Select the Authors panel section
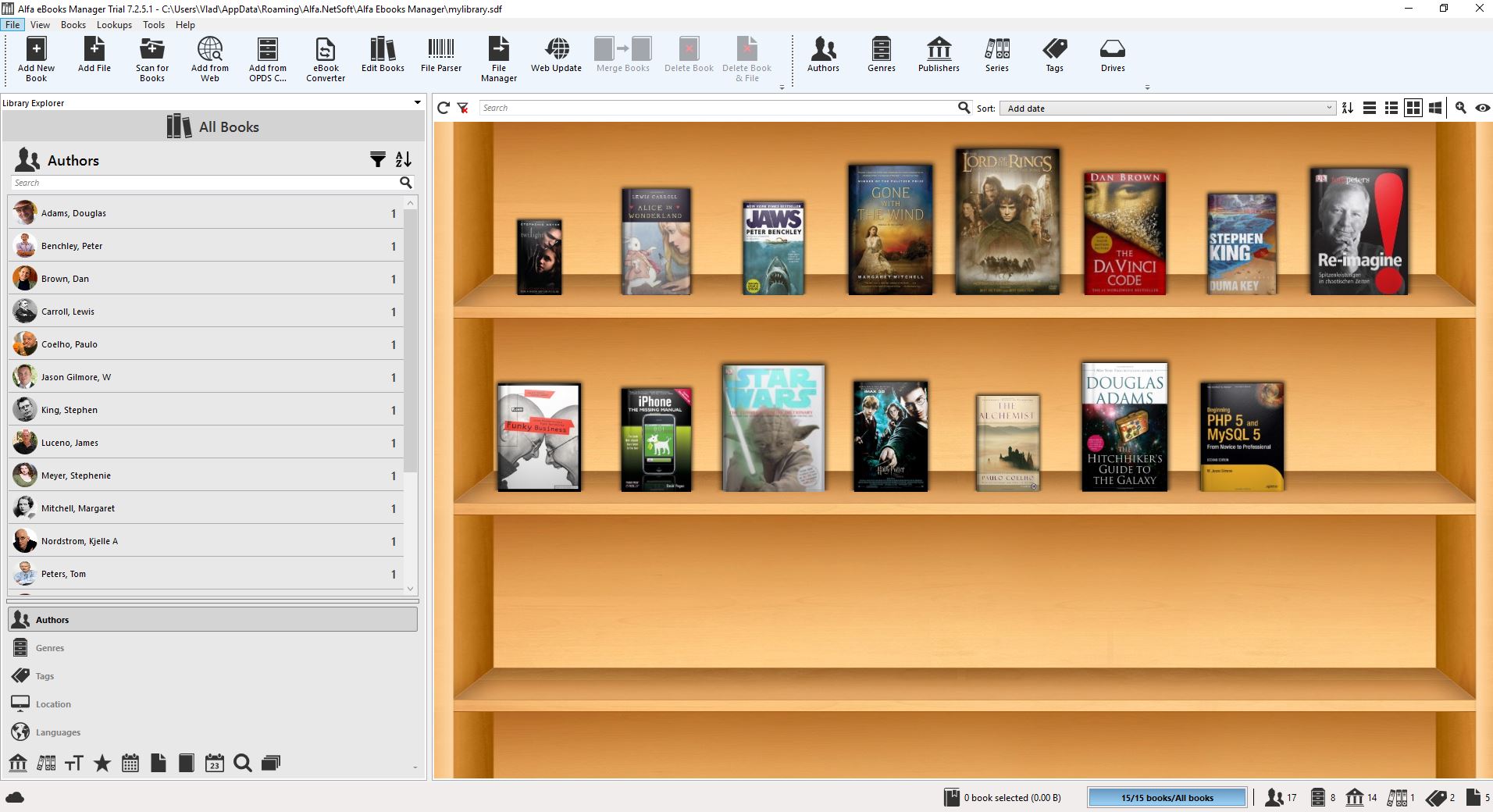1493x812 pixels. pyautogui.click(x=212, y=619)
